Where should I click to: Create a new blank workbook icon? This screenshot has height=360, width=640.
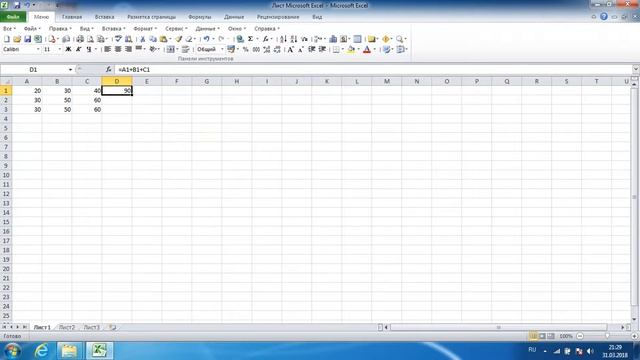[x=7, y=39]
